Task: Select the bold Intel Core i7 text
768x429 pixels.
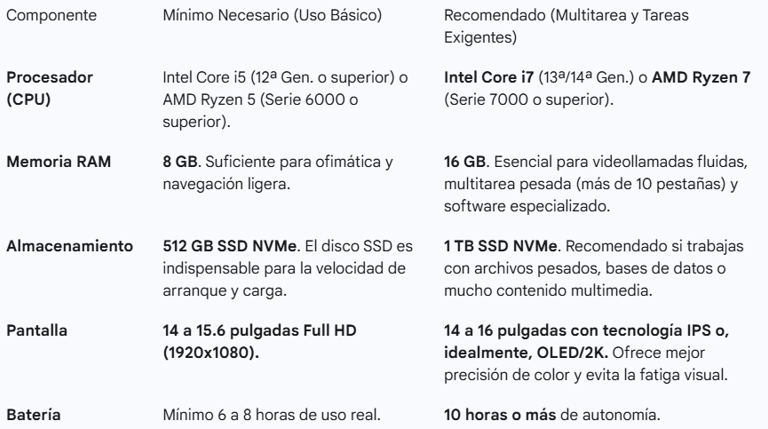Action: coord(488,77)
